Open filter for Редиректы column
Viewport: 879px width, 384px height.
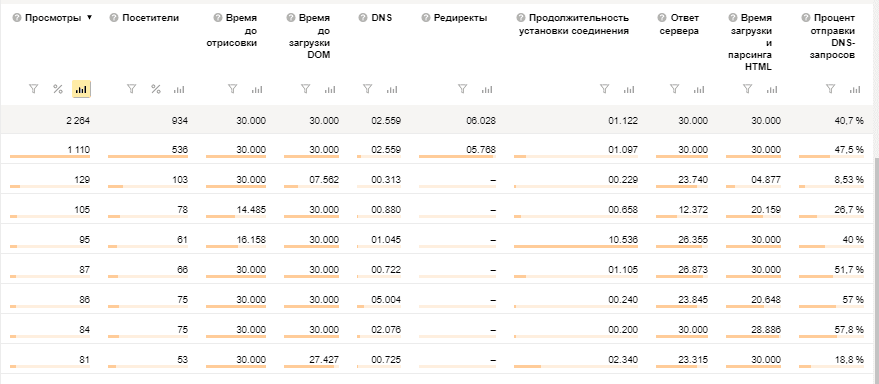click(x=462, y=89)
